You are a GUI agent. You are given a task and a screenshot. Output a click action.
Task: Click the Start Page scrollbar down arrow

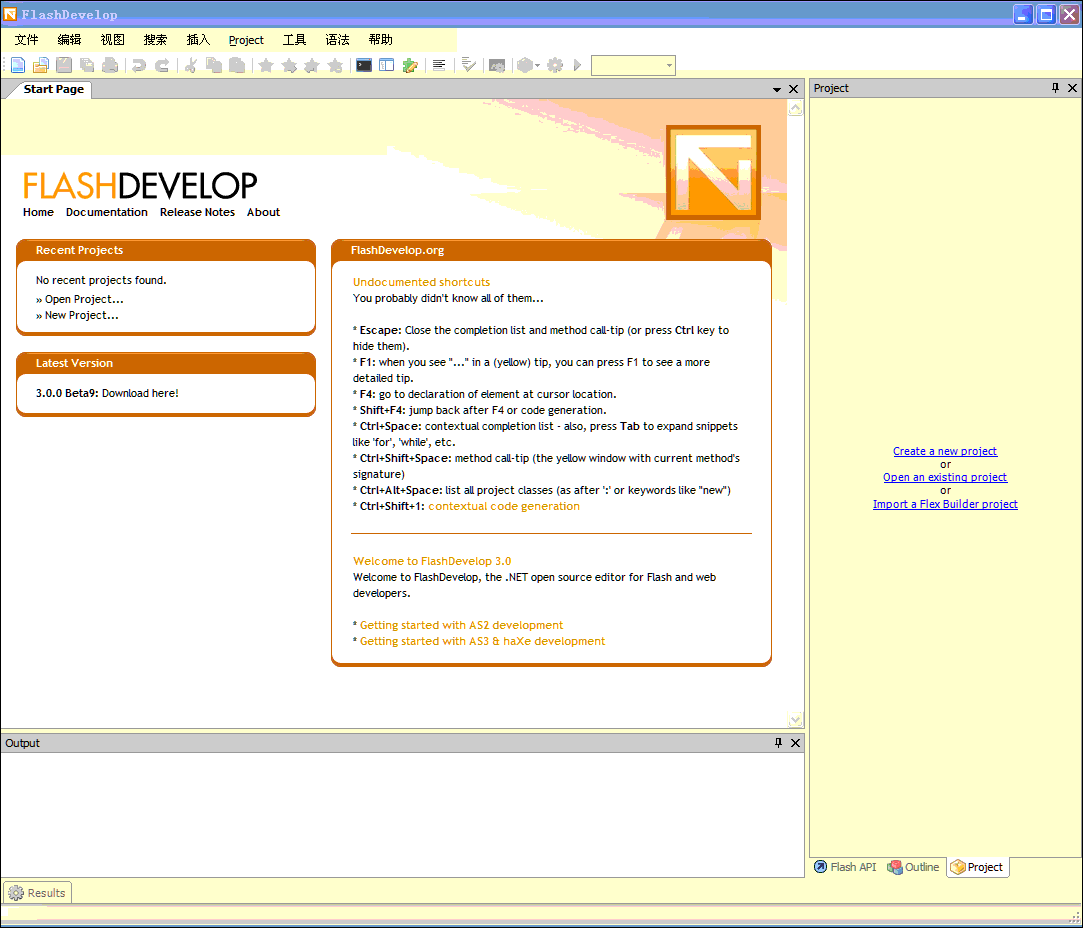tap(796, 719)
